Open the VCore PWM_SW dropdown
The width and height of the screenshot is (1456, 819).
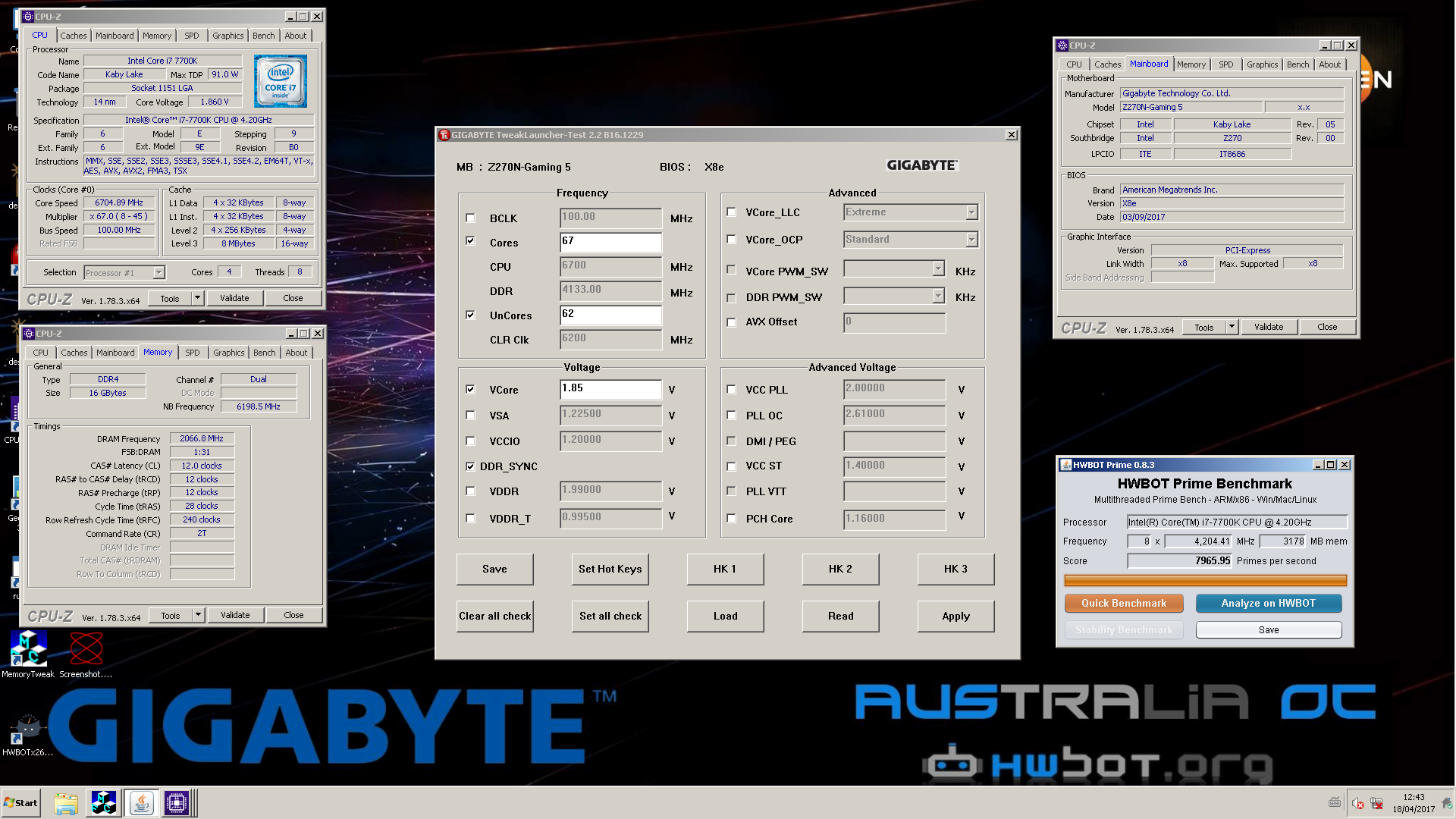(938, 268)
